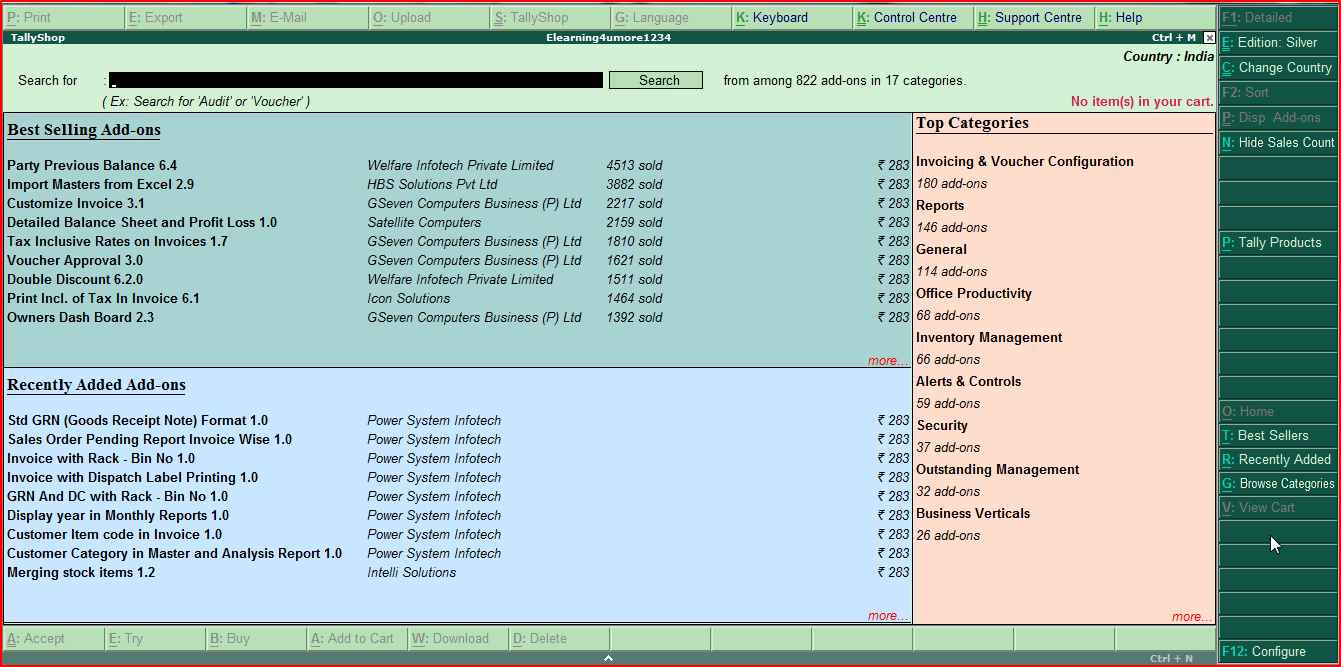Open the Keyboard menu
This screenshot has width=1341, height=667.
coord(776,17)
